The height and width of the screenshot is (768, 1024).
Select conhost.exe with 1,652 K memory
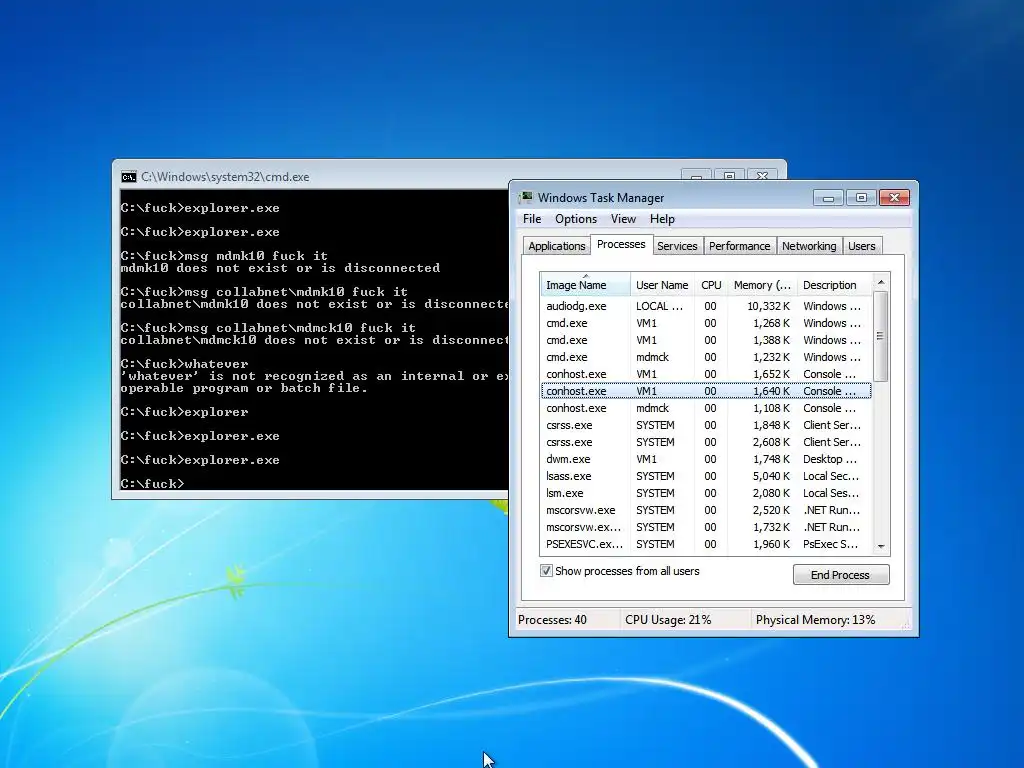[x=706, y=374]
